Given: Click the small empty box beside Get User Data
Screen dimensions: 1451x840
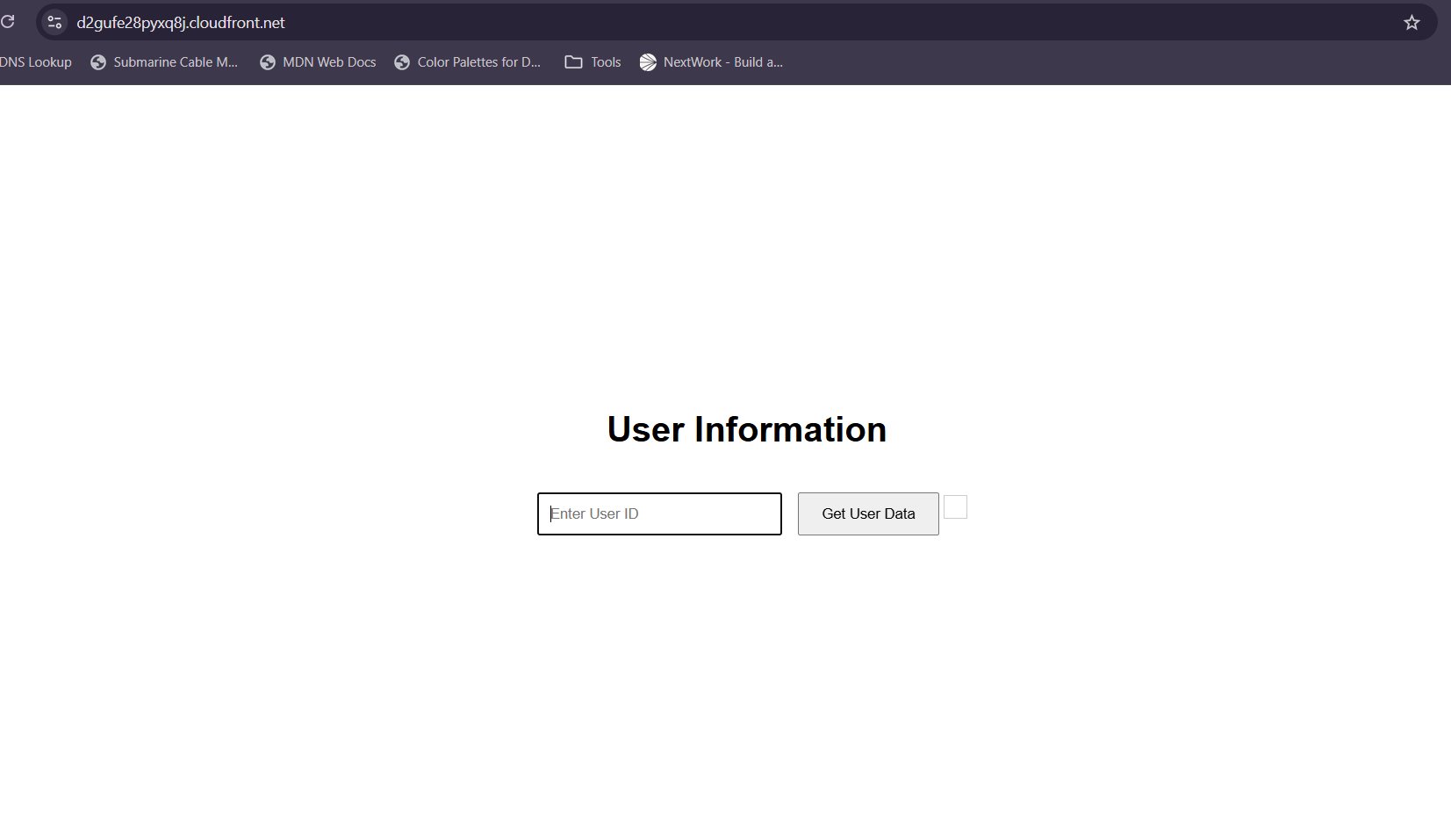Looking at the screenshot, I should pyautogui.click(x=955, y=507).
